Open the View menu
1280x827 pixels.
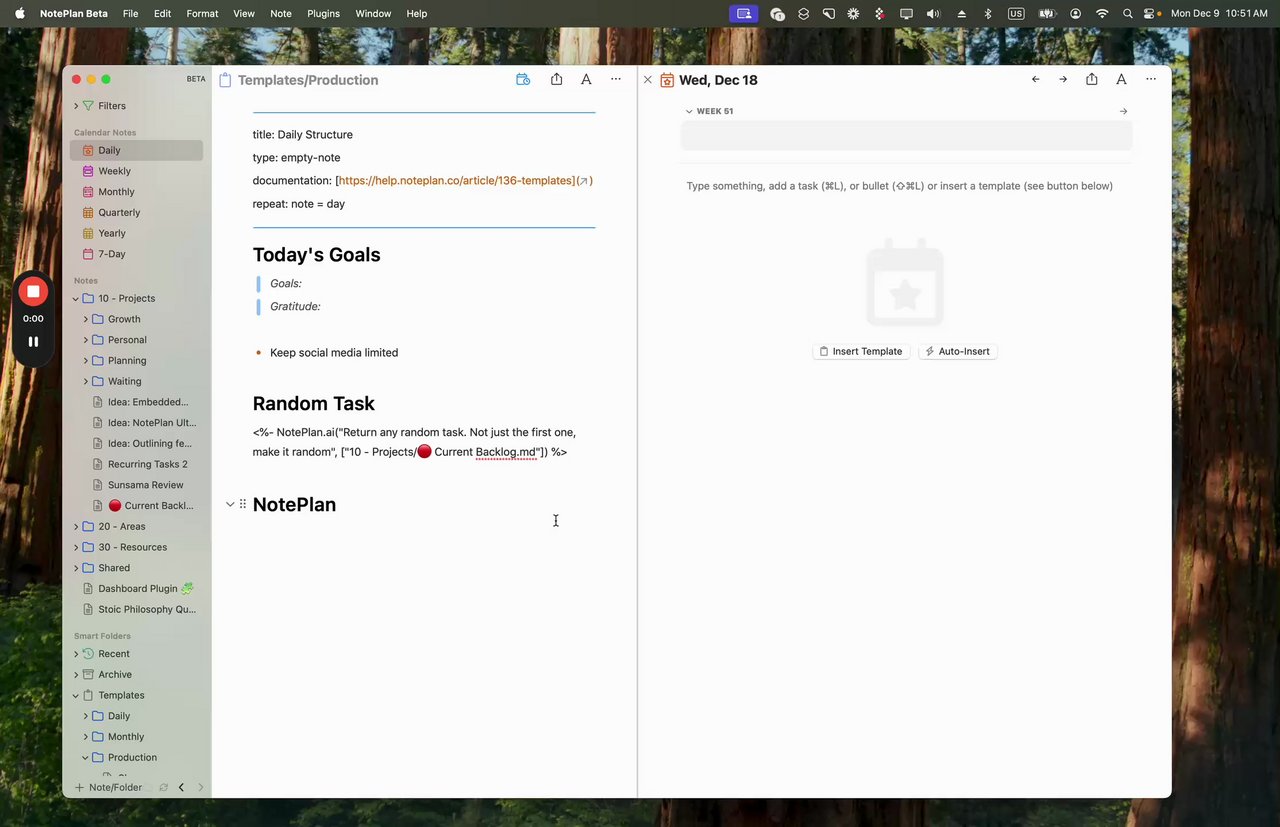pos(244,14)
